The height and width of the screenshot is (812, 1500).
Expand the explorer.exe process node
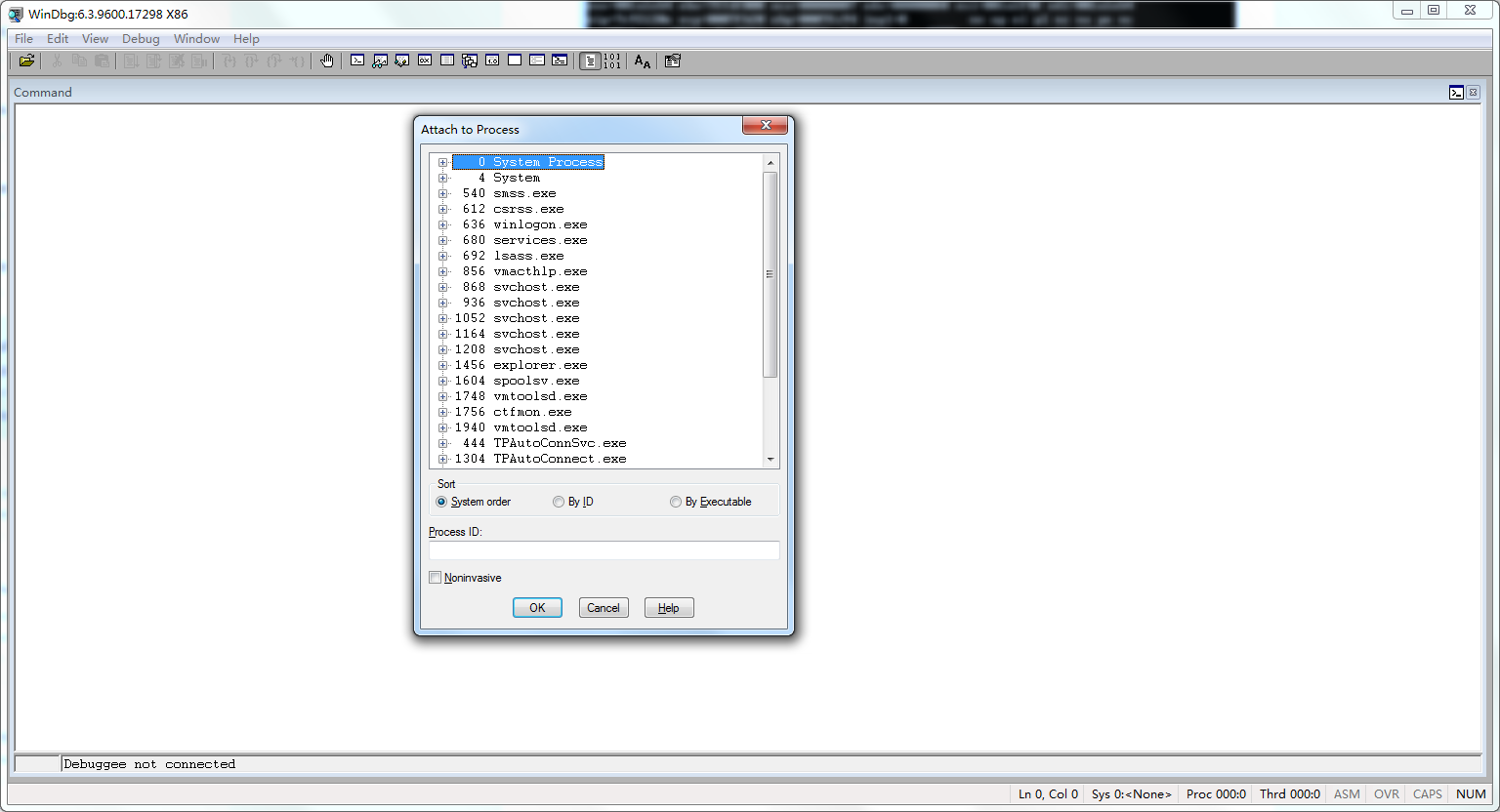[442, 365]
